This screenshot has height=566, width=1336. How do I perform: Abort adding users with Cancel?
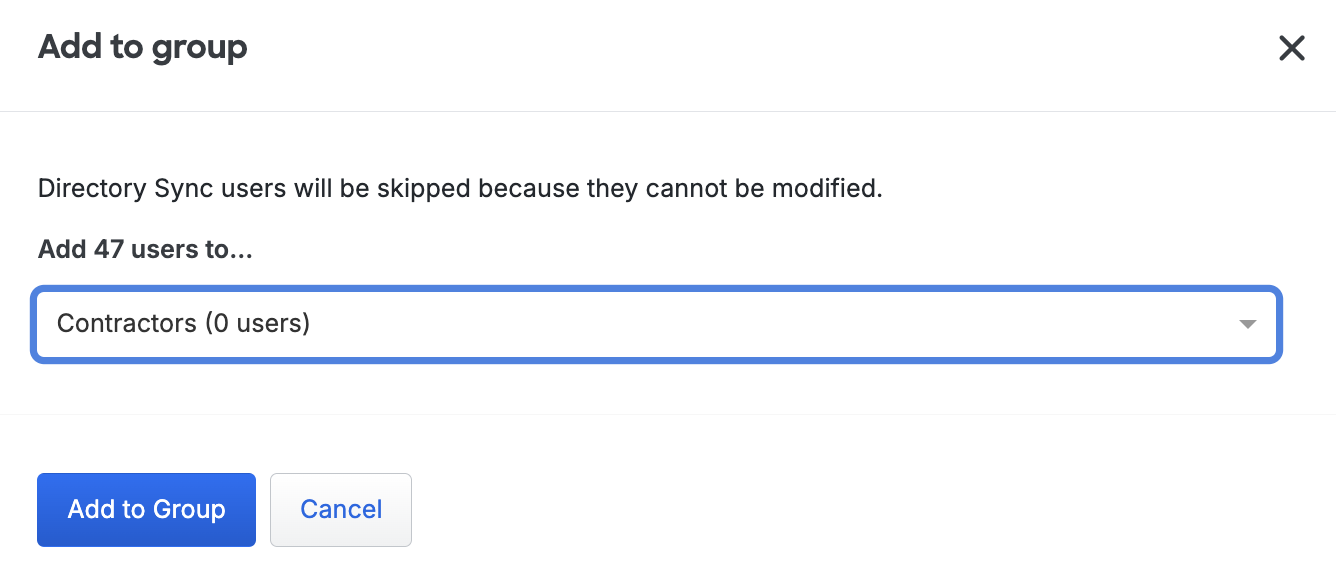tap(341, 510)
